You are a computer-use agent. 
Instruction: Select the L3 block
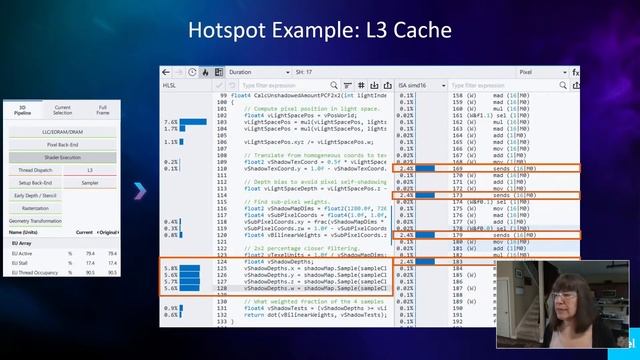click(x=90, y=170)
